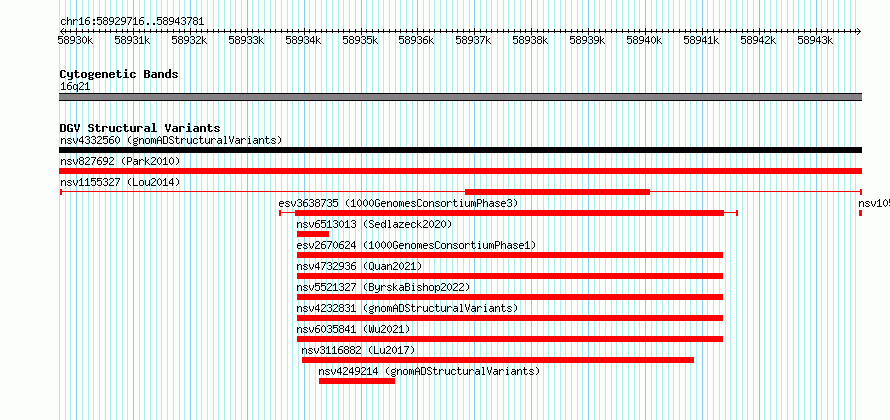This screenshot has height=420, width=890.
Task: Click the nsv5521327 (ByrskaBishop2022) label
Action: [383, 287]
